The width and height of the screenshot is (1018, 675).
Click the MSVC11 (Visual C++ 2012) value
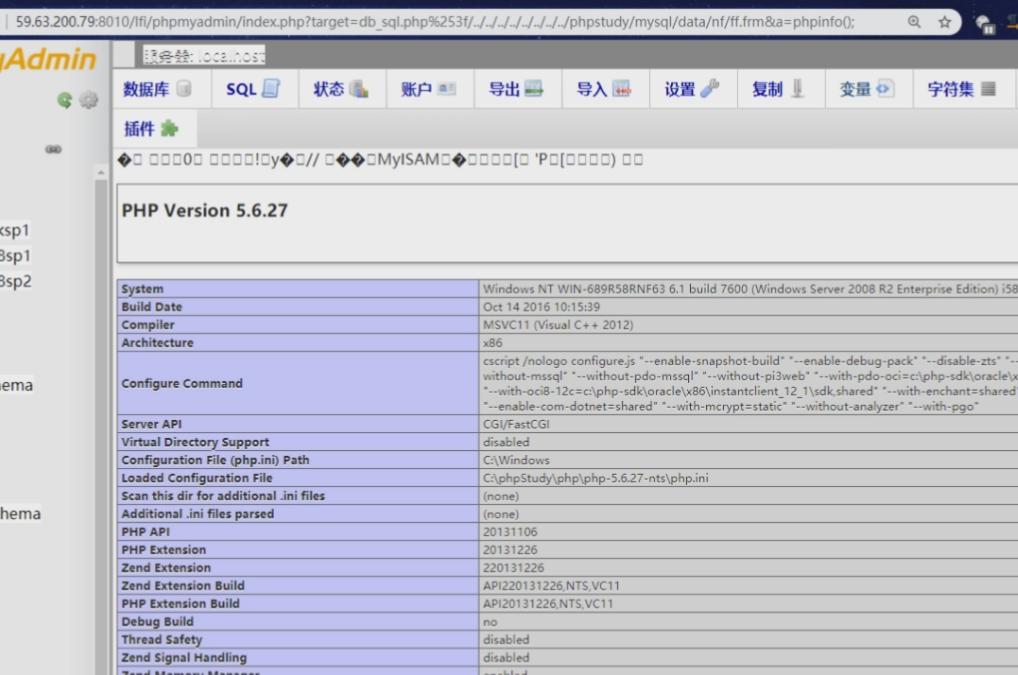click(558, 325)
